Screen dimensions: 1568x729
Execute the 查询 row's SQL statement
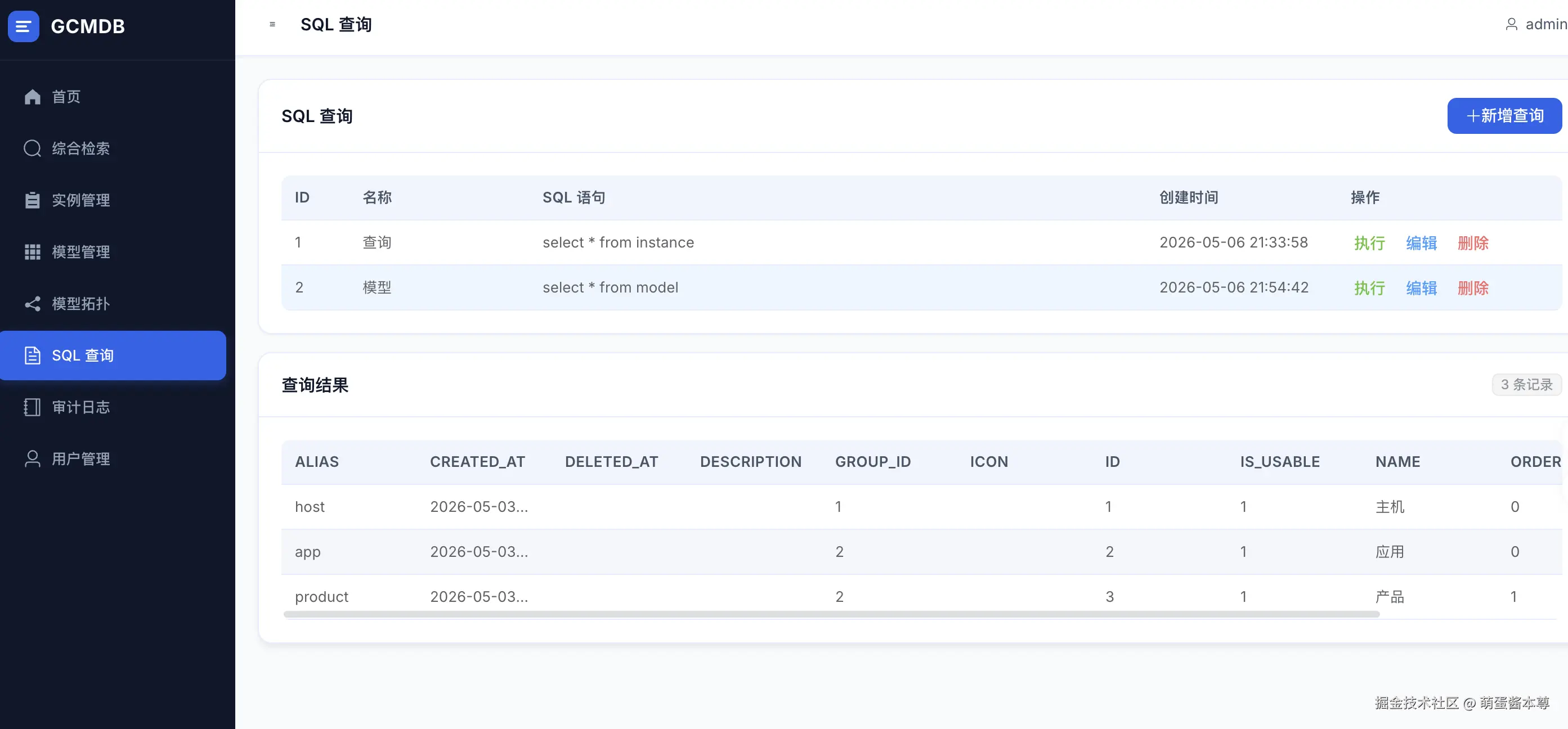(1369, 243)
